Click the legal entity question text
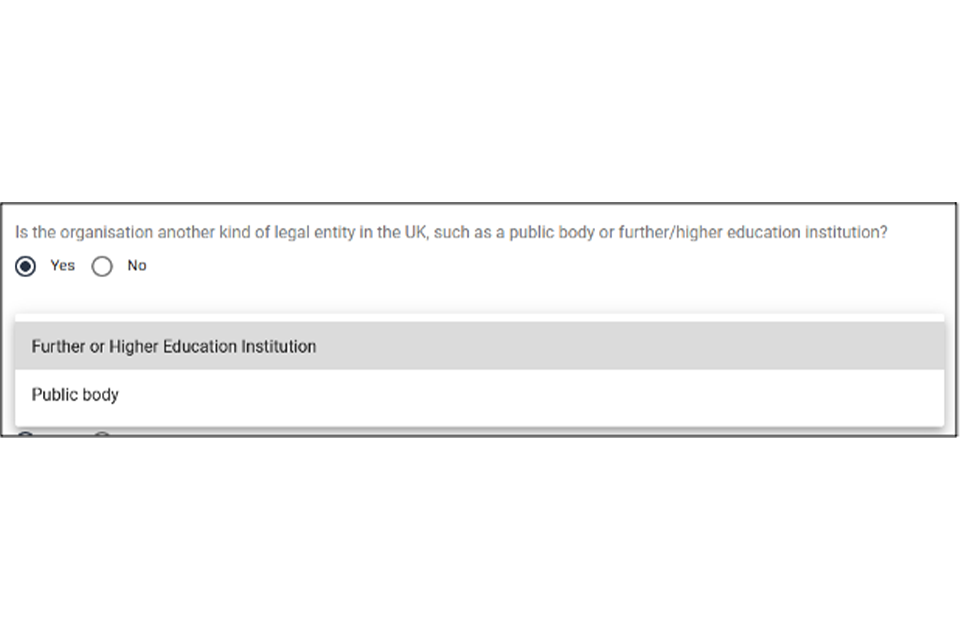Screen dimensions: 960x640 coord(451,232)
